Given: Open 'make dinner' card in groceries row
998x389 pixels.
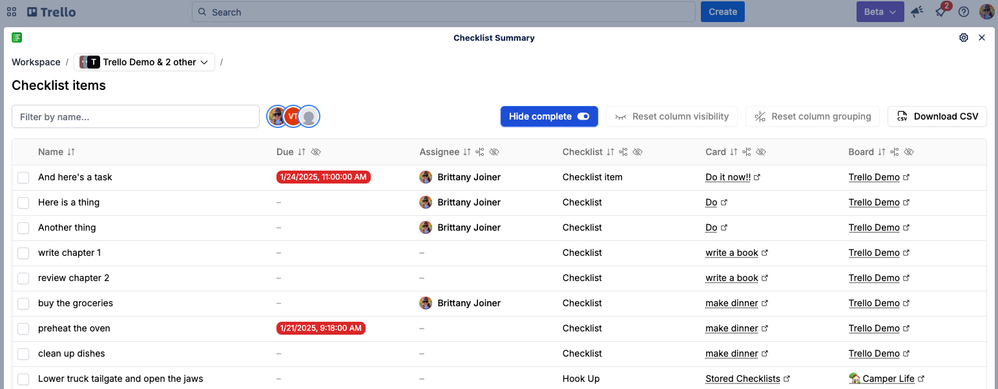Looking at the screenshot, I should [x=731, y=303].
